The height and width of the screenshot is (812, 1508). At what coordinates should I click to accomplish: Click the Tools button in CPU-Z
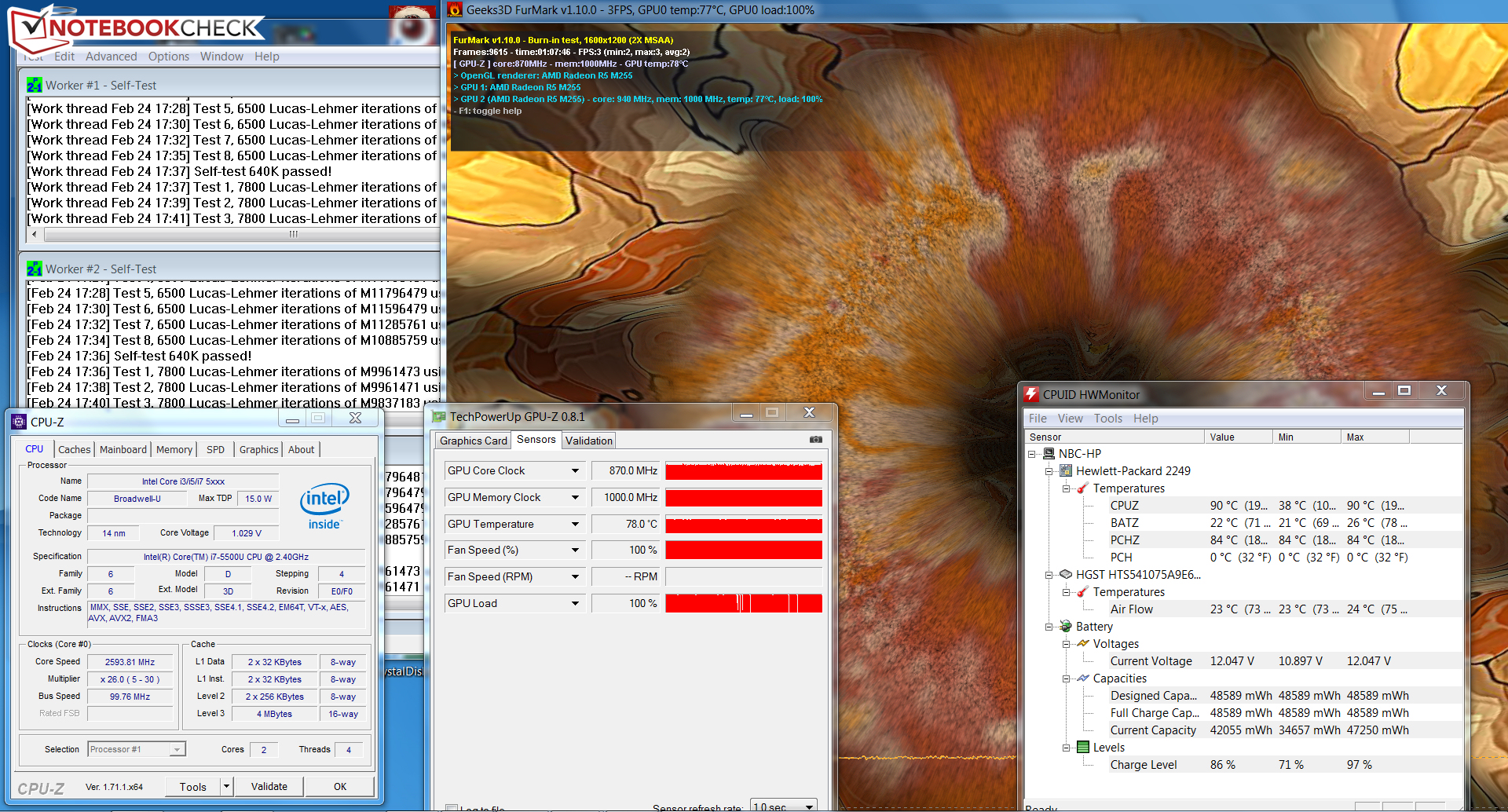pos(193,786)
